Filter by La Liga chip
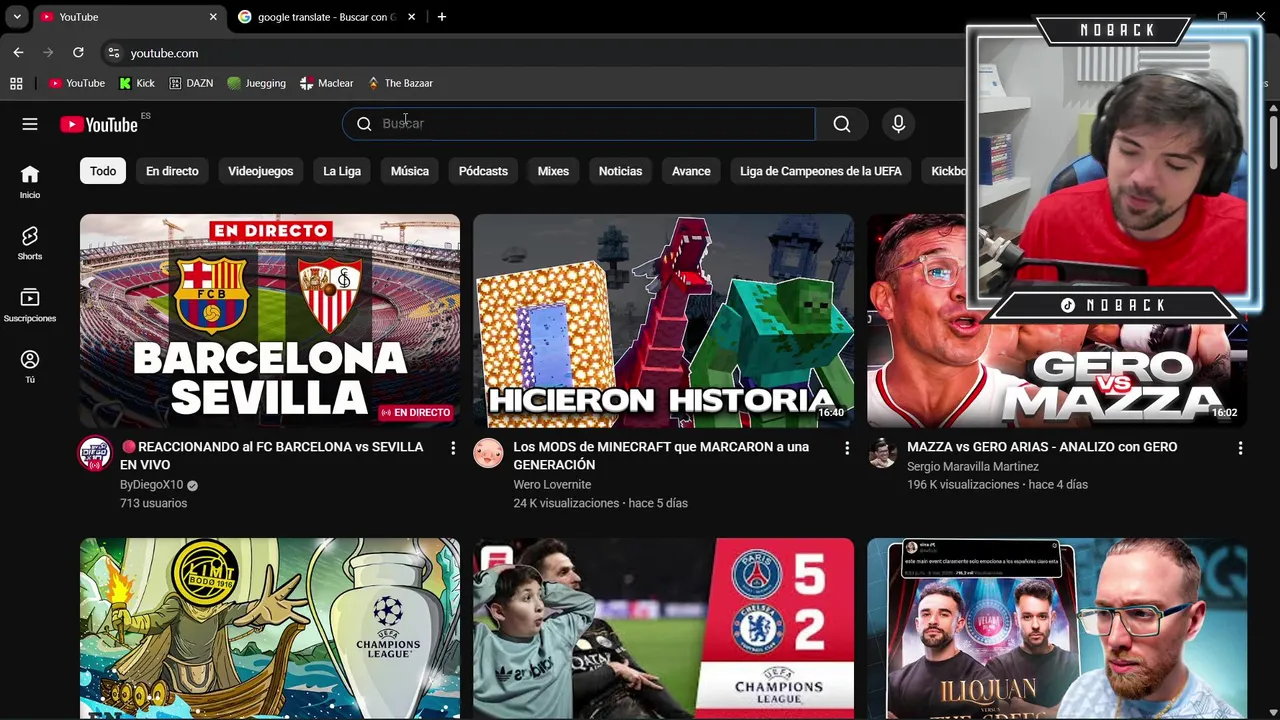 click(342, 171)
